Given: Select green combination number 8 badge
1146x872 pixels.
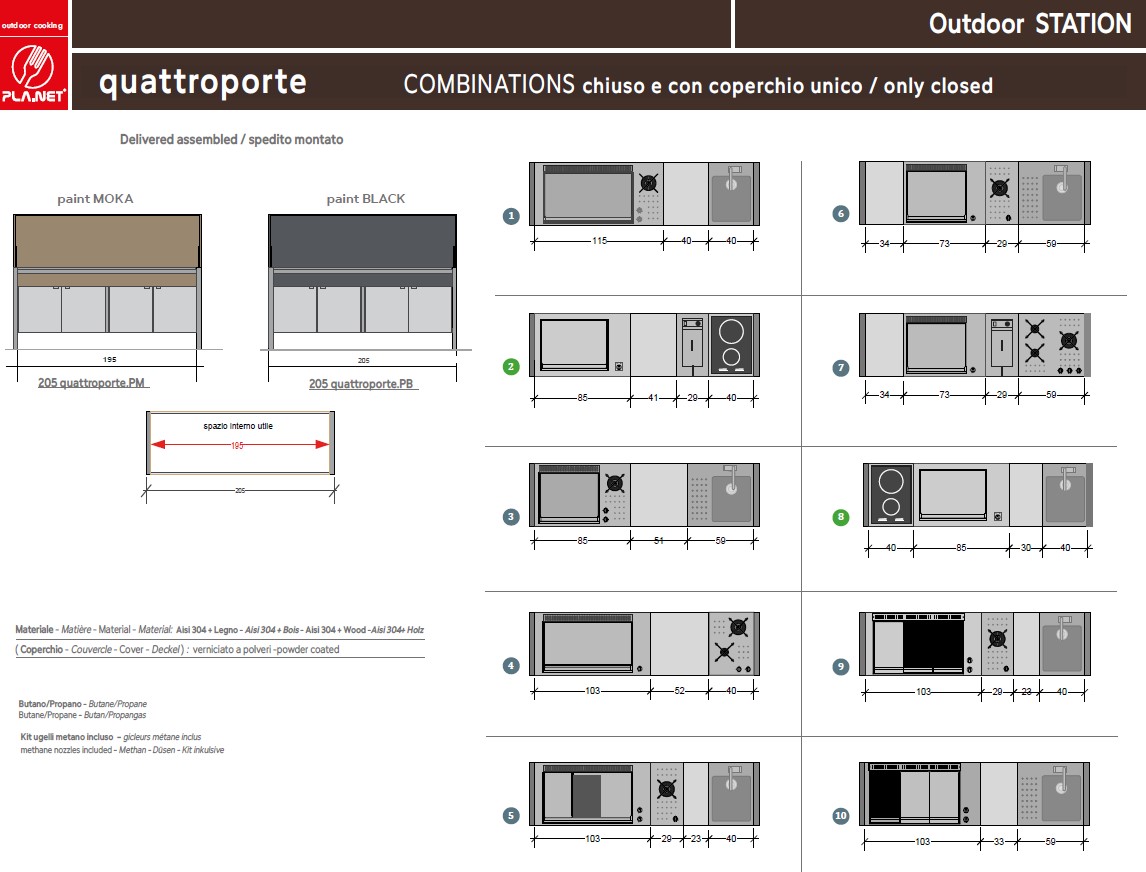Looking at the screenshot, I should [x=841, y=517].
